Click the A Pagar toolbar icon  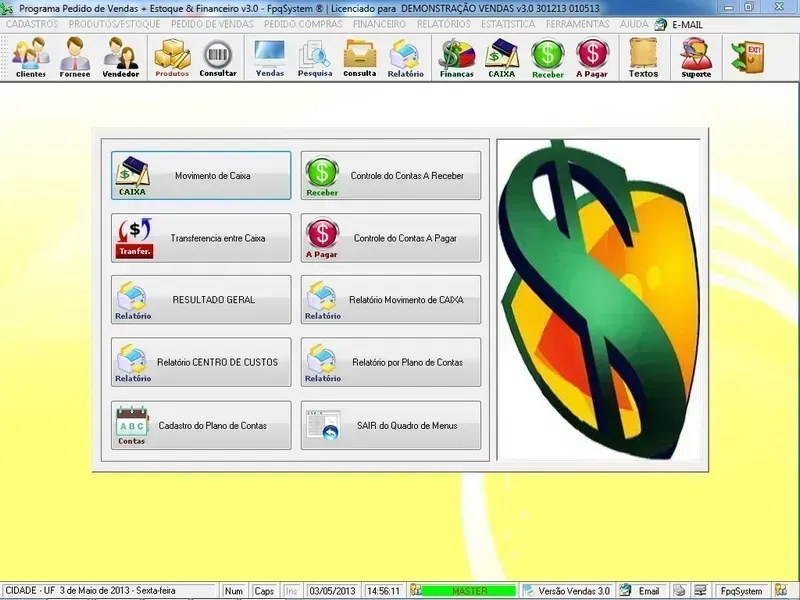[592, 57]
